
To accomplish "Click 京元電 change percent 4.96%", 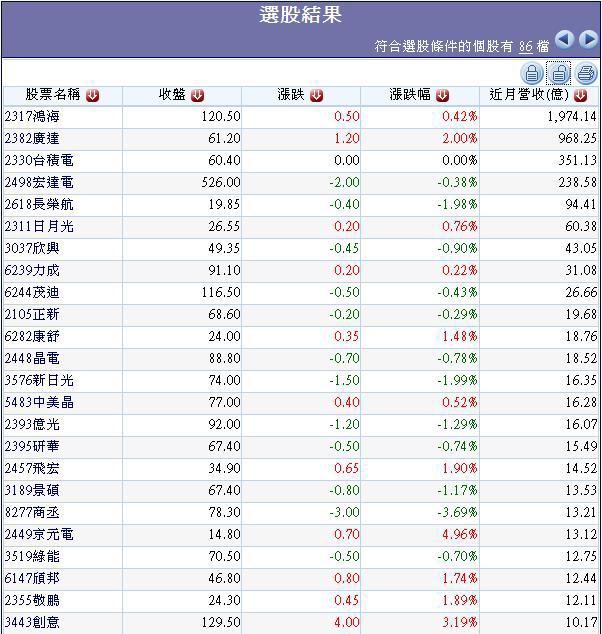I will coord(460,535).
